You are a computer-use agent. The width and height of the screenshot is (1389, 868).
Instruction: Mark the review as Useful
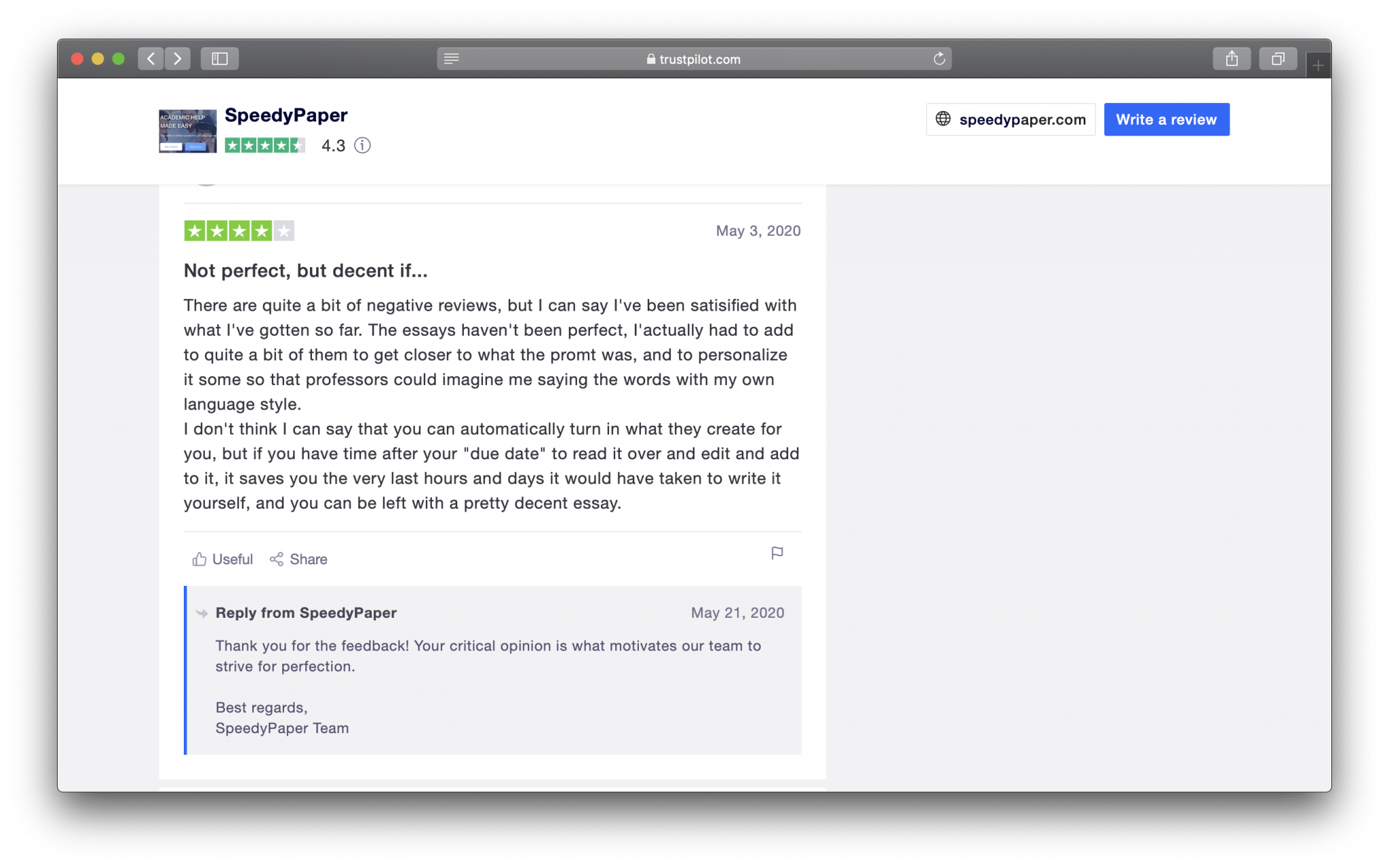222,559
